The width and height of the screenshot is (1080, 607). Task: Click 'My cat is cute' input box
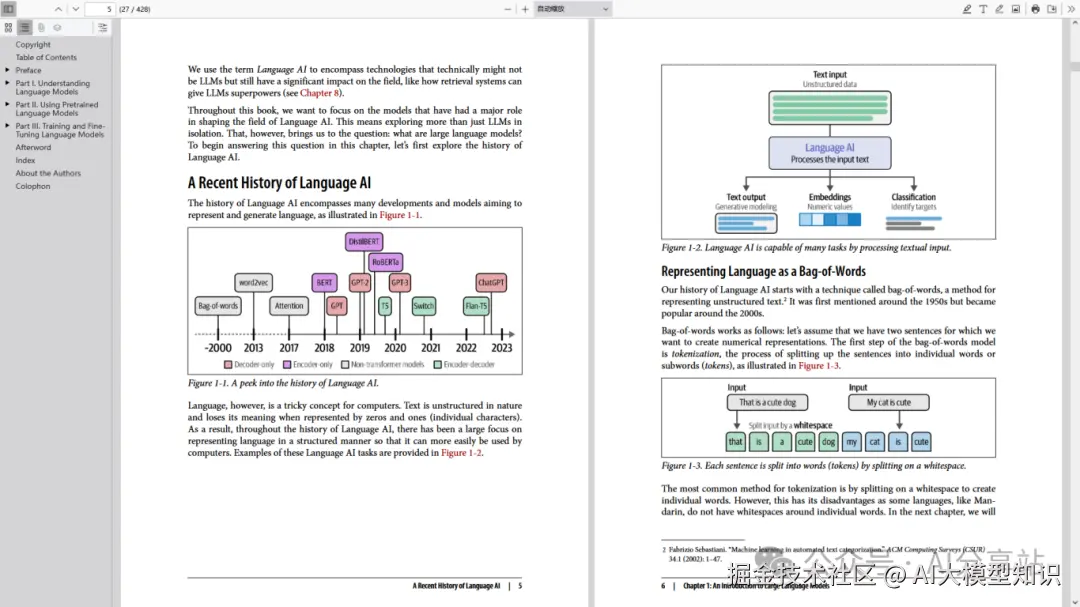tap(889, 402)
